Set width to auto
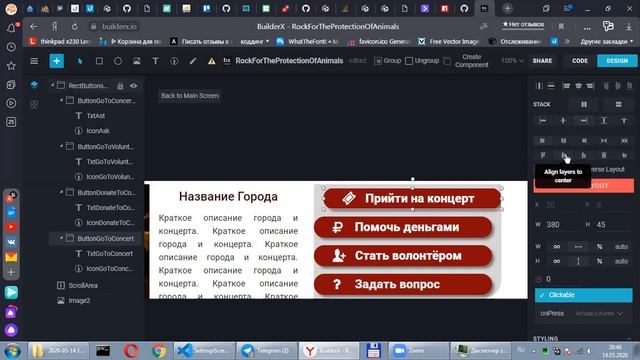The width and height of the screenshot is (640, 360). 622,247
